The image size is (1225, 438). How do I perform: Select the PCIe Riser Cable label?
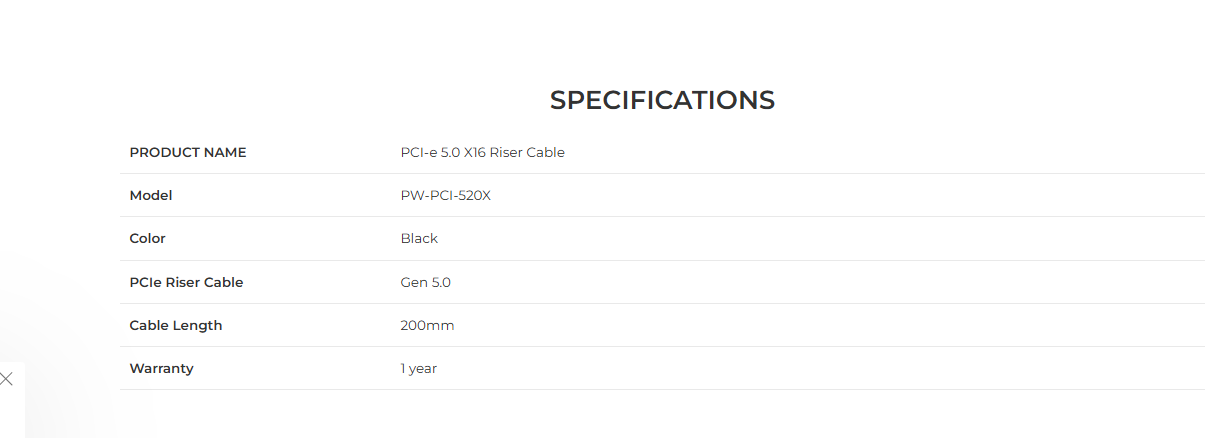click(186, 282)
